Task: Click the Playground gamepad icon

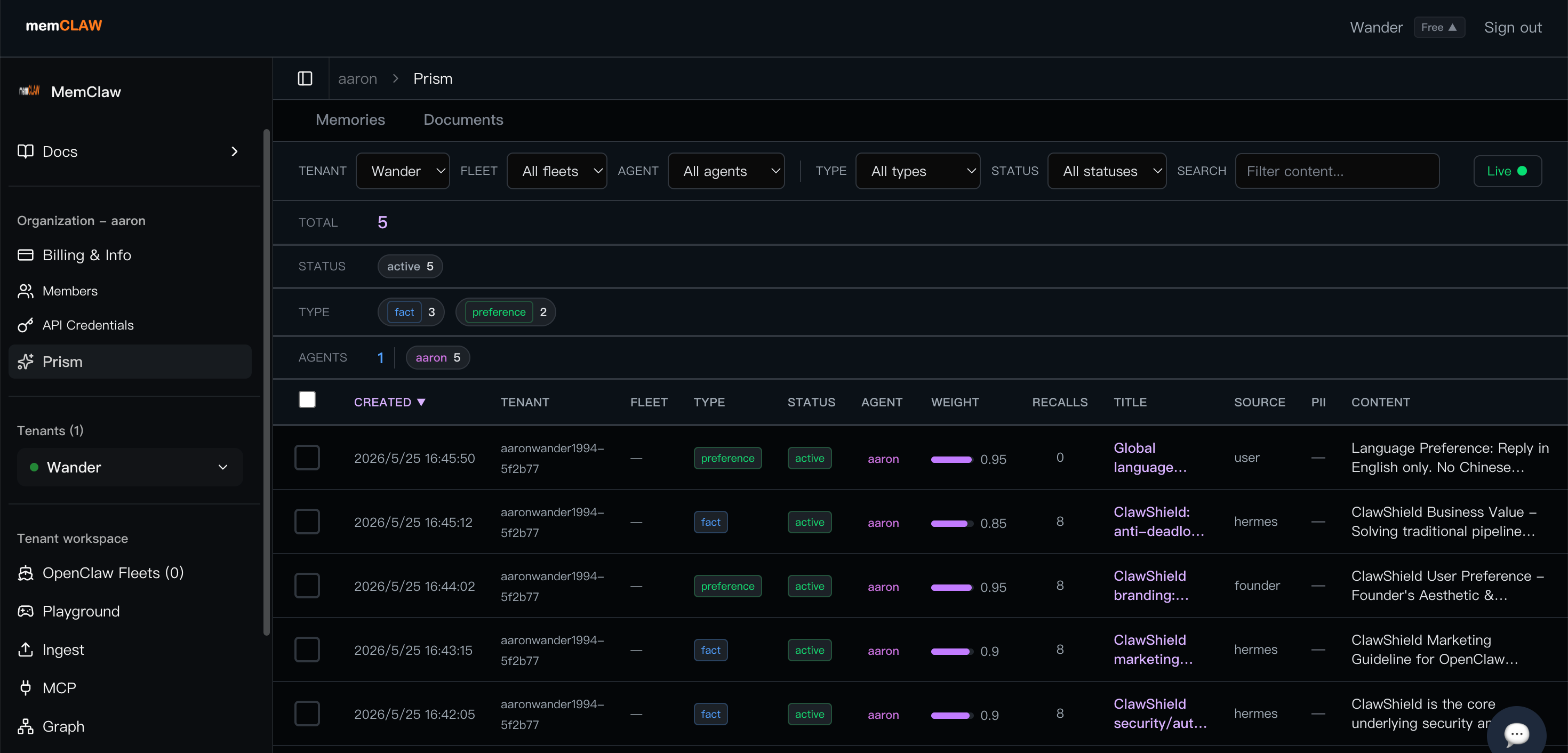Action: click(x=26, y=611)
